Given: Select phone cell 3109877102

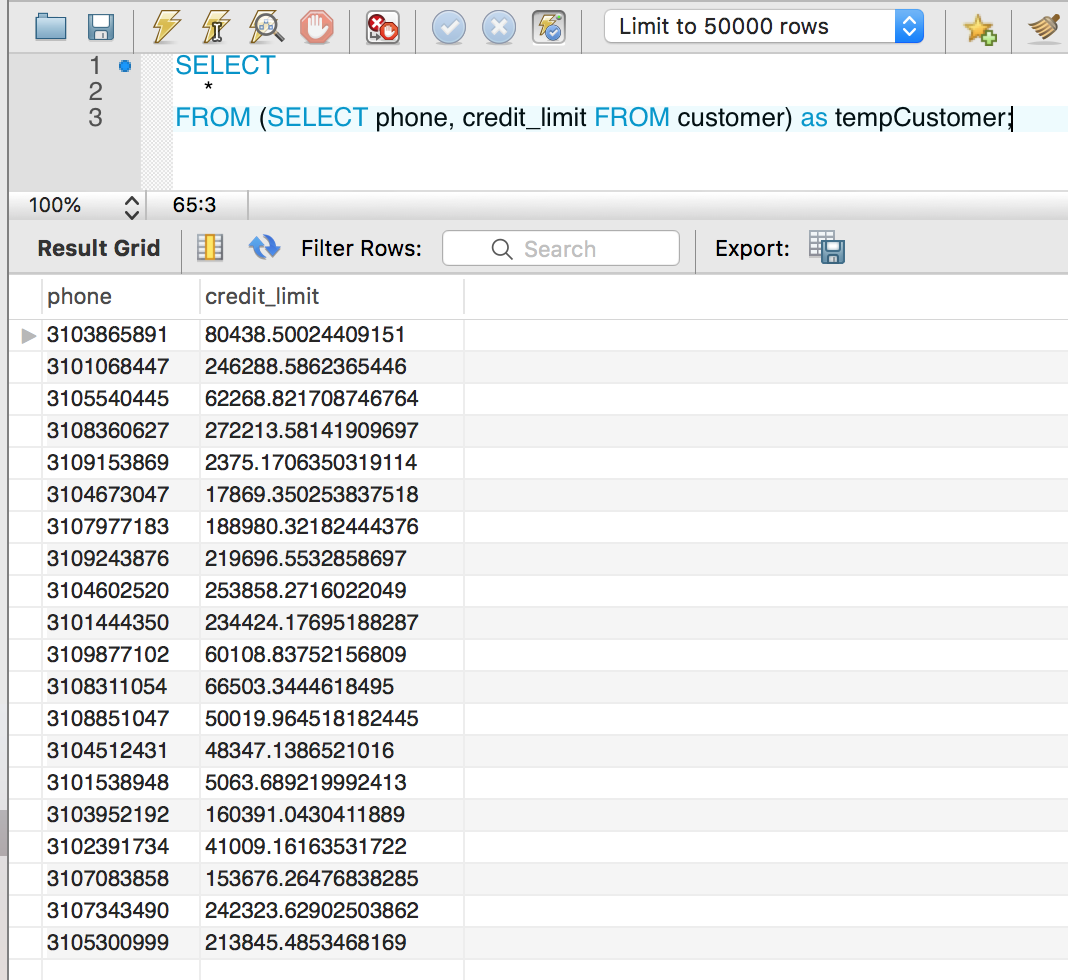Looking at the screenshot, I should click(121, 655).
